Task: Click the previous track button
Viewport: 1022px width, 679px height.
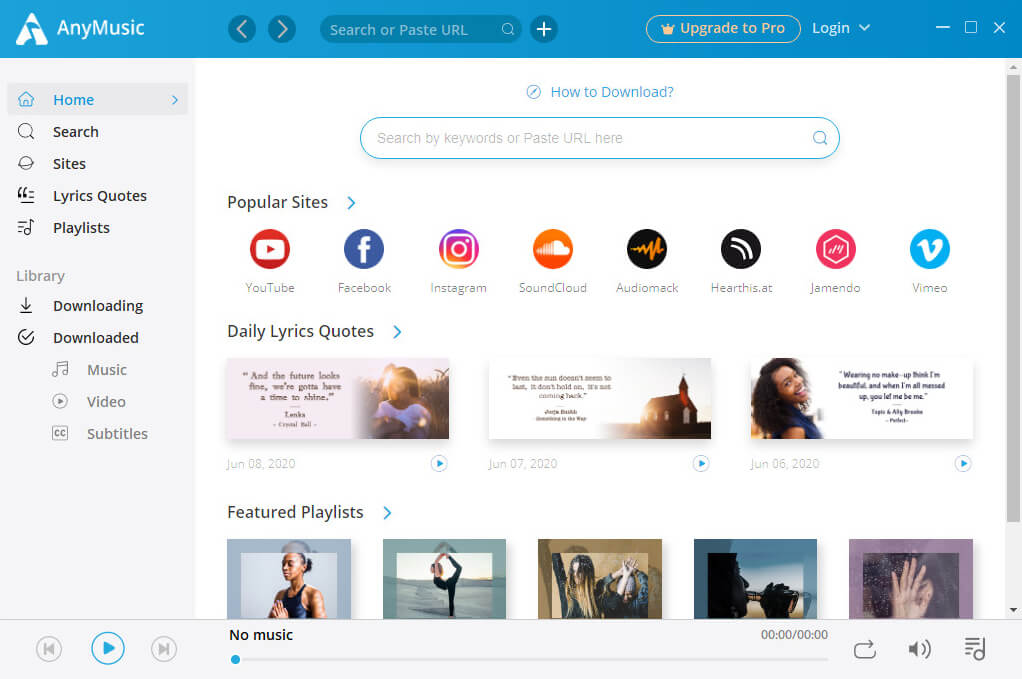Action: [49, 649]
